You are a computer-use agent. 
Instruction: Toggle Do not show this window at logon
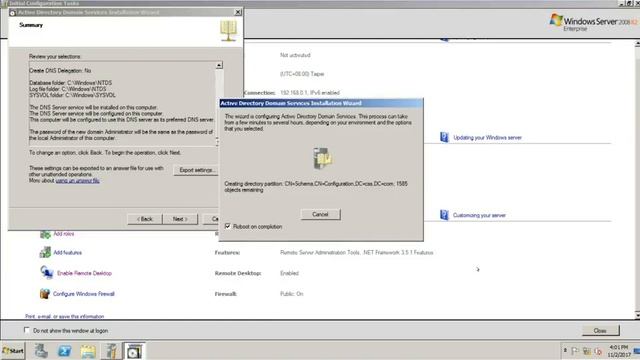[27, 330]
